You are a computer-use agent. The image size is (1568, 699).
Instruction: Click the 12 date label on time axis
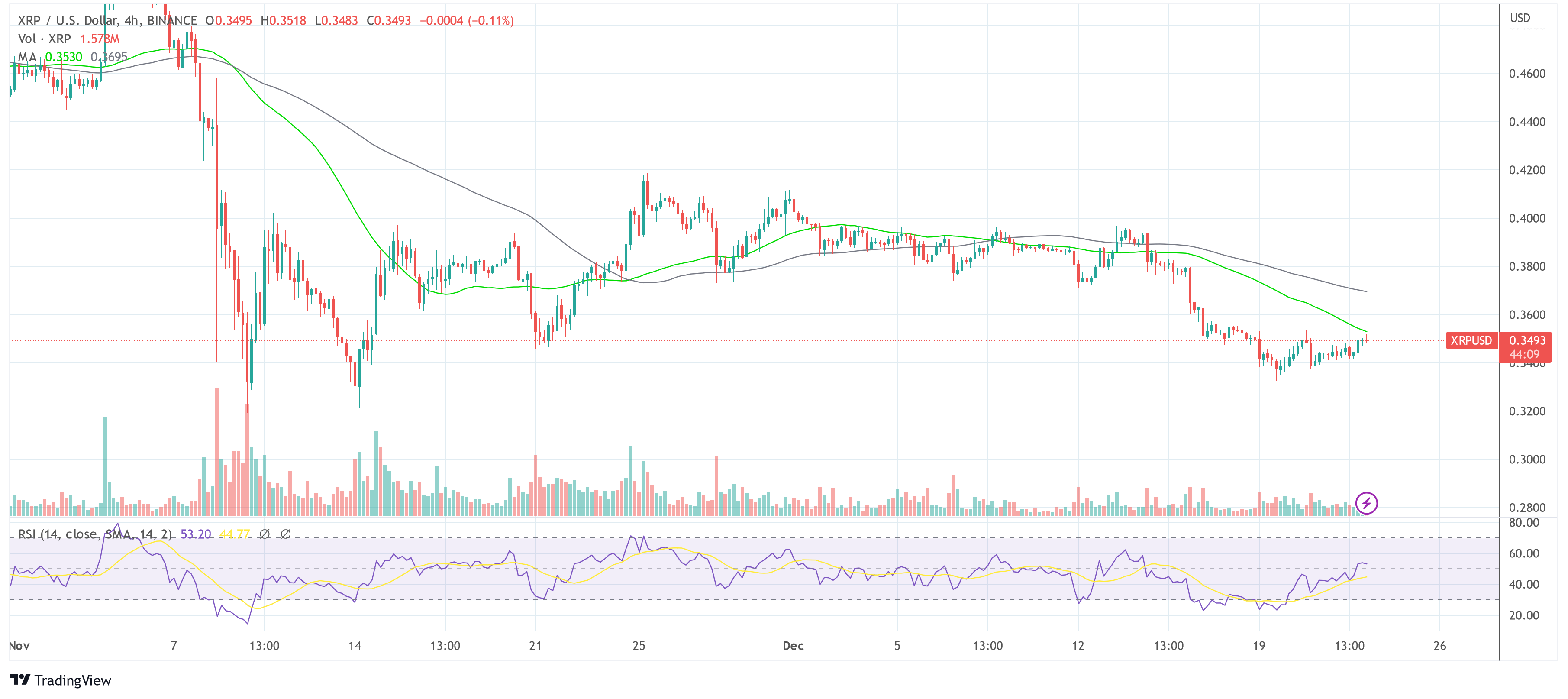1078,645
